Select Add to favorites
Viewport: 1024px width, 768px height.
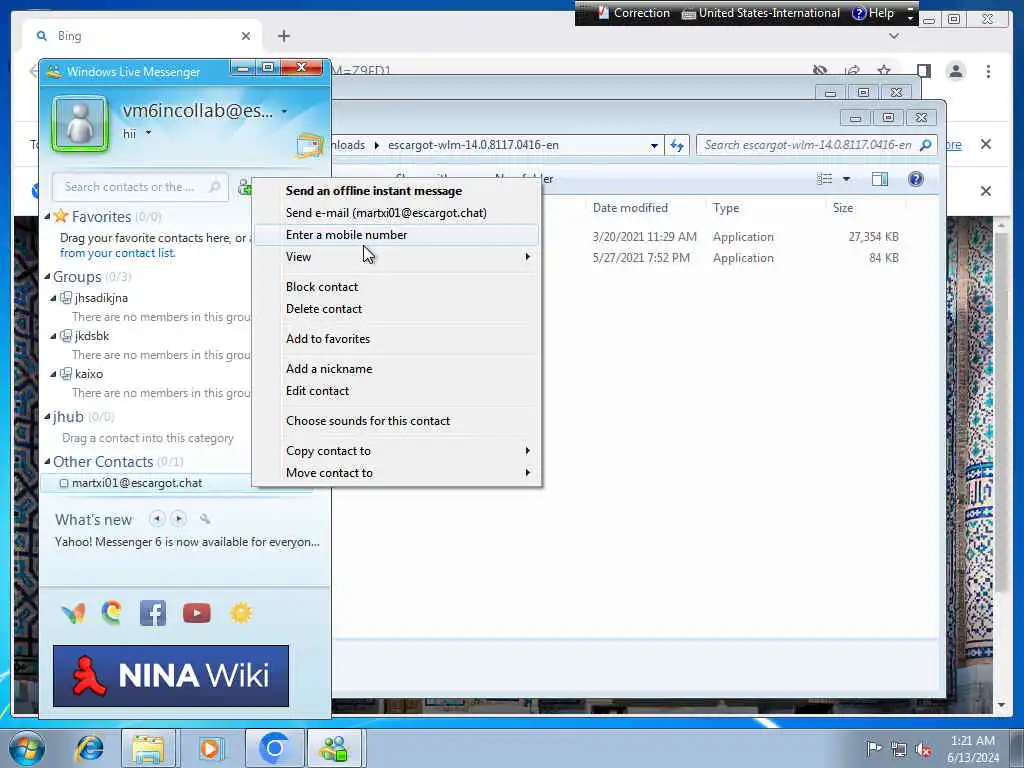click(396, 339)
